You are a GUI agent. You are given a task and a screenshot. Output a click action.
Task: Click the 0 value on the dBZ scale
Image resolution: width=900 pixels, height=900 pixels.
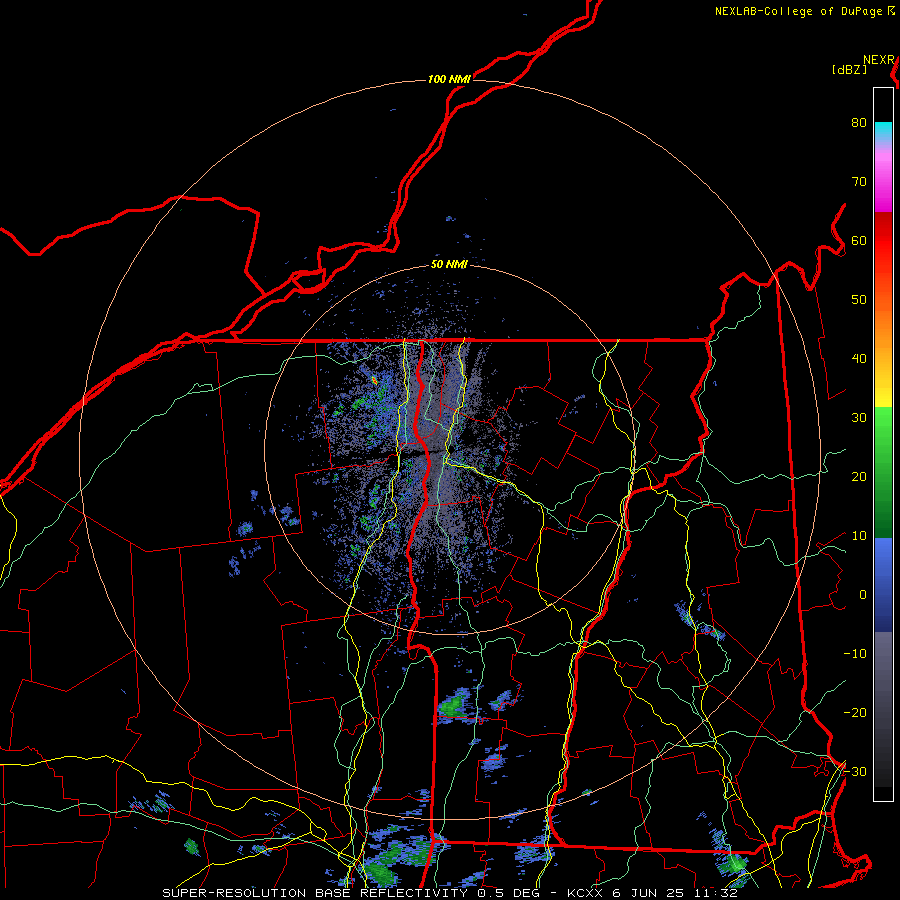863,595
